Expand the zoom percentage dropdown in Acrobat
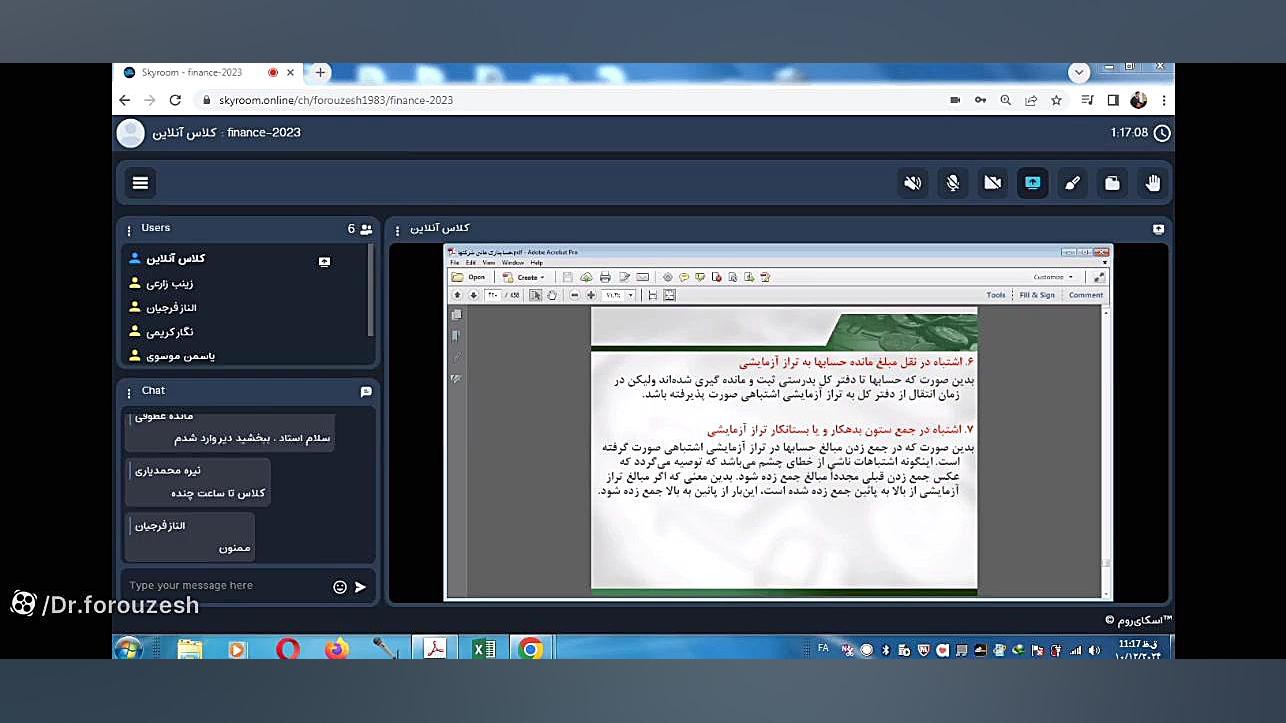Viewport: 1286px width, 723px height. [631, 295]
